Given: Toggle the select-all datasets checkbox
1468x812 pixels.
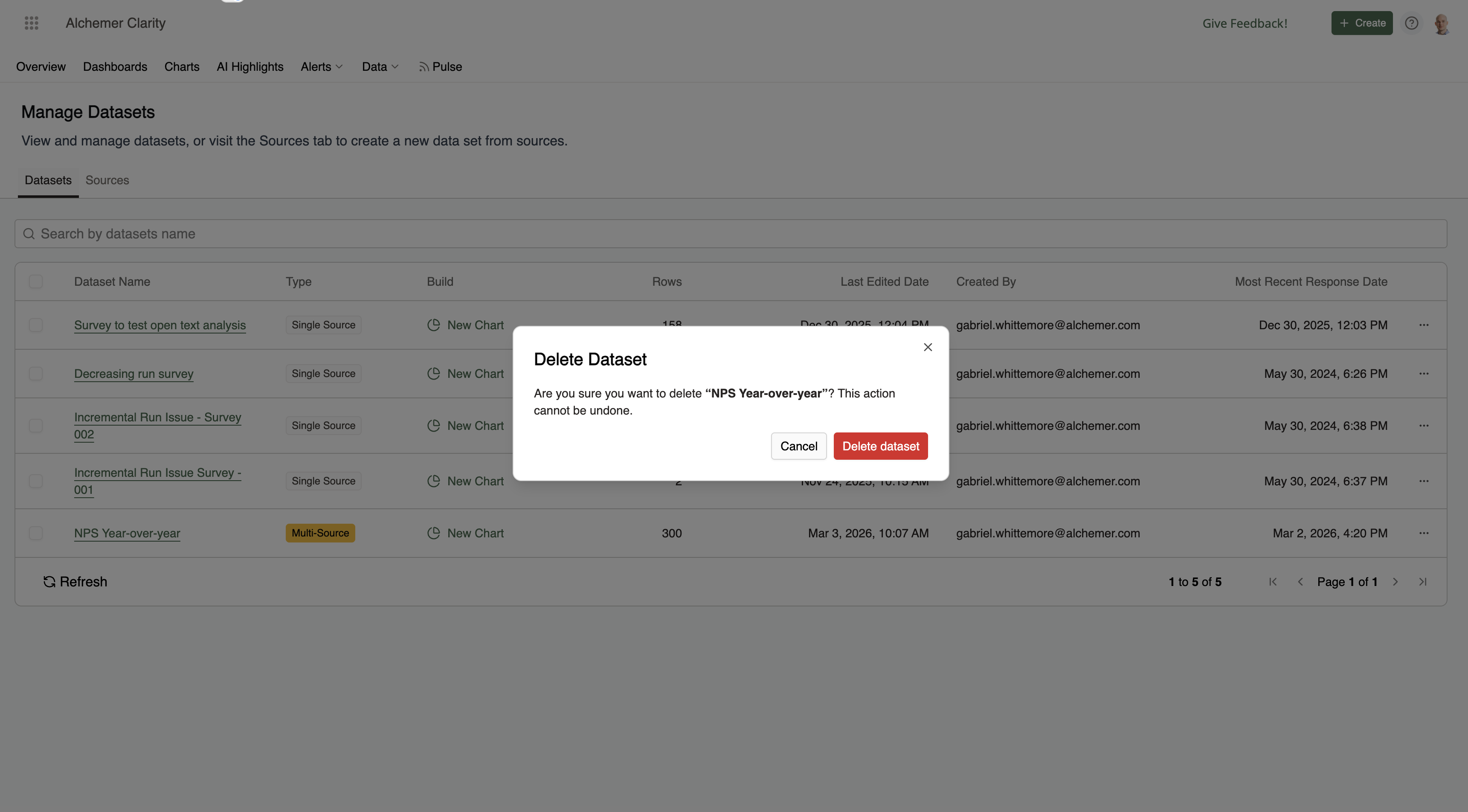Looking at the screenshot, I should coord(36,281).
